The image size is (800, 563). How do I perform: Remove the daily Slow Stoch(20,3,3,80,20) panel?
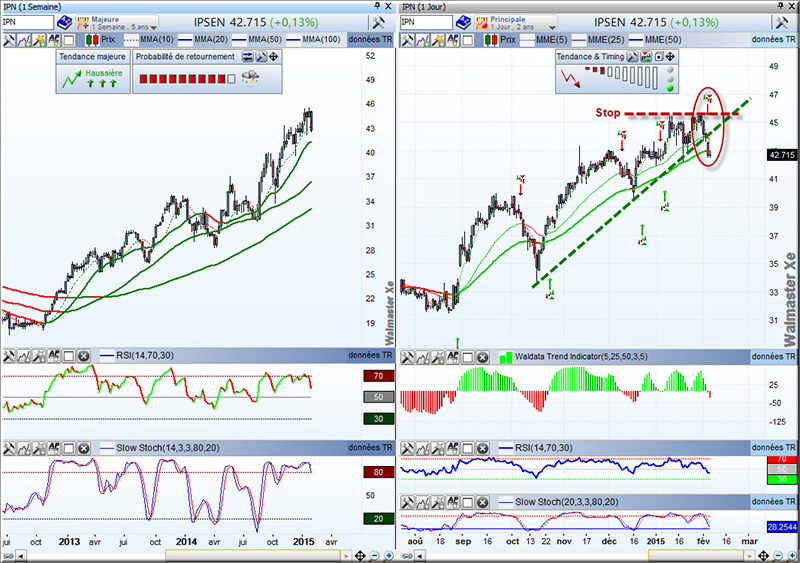[x=482, y=502]
